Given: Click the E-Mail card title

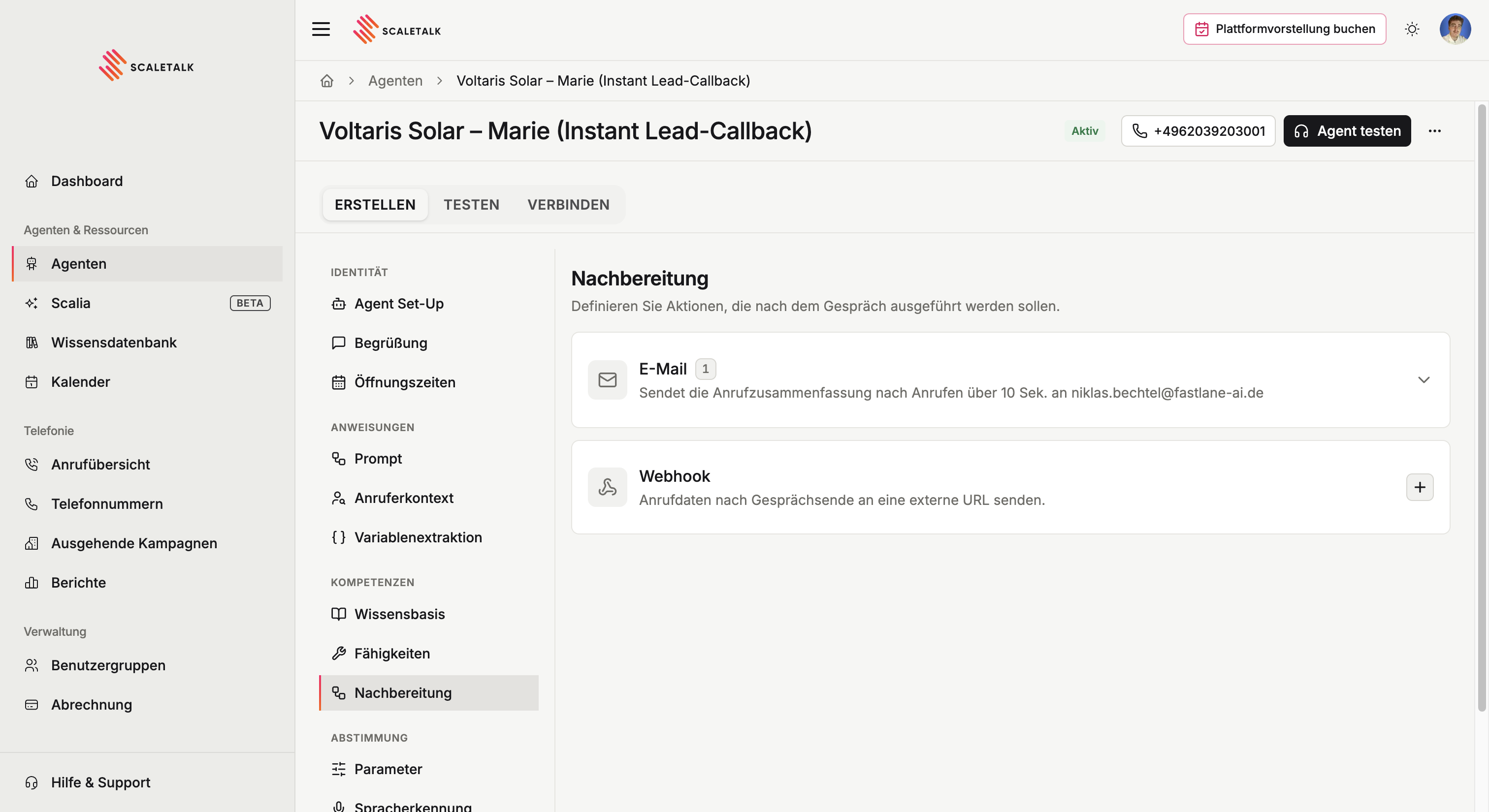Looking at the screenshot, I should click(662, 369).
